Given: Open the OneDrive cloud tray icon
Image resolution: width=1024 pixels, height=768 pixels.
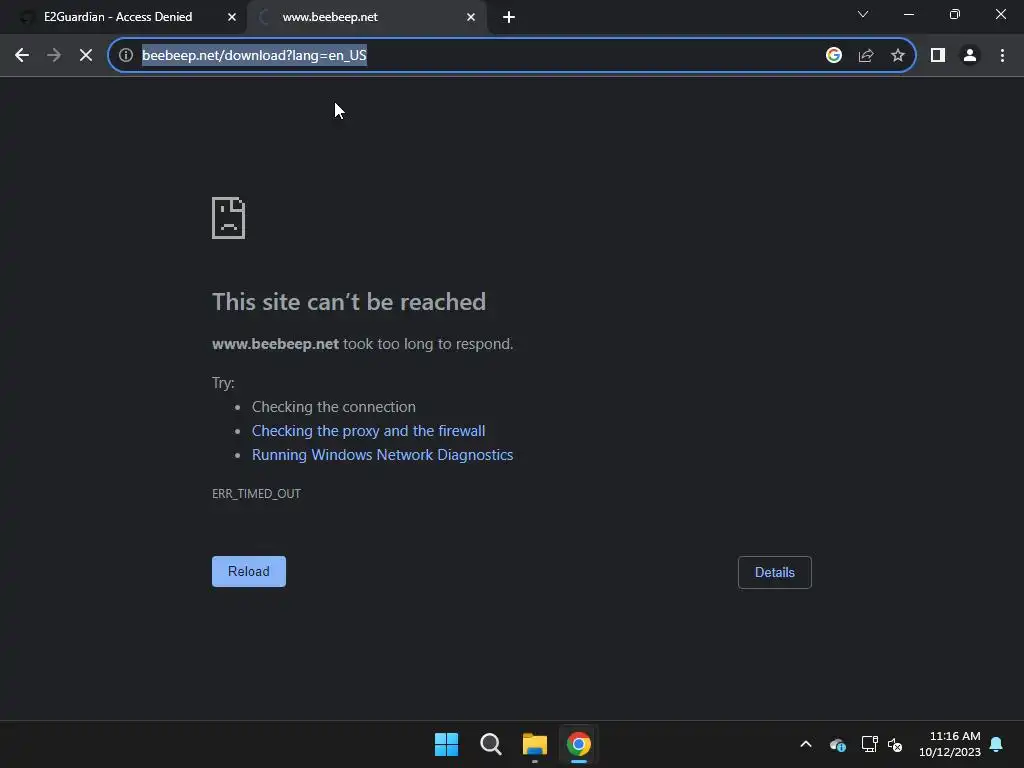Looking at the screenshot, I should 838,744.
